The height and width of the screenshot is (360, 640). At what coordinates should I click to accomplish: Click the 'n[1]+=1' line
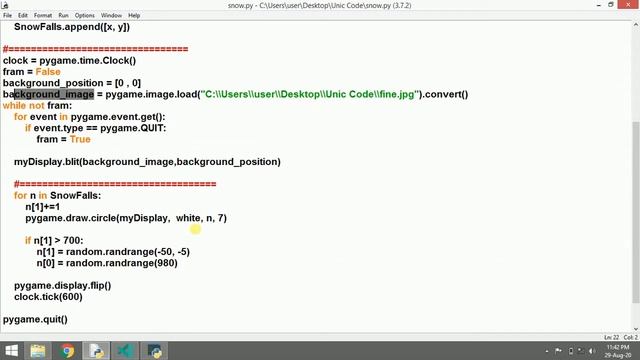point(42,207)
